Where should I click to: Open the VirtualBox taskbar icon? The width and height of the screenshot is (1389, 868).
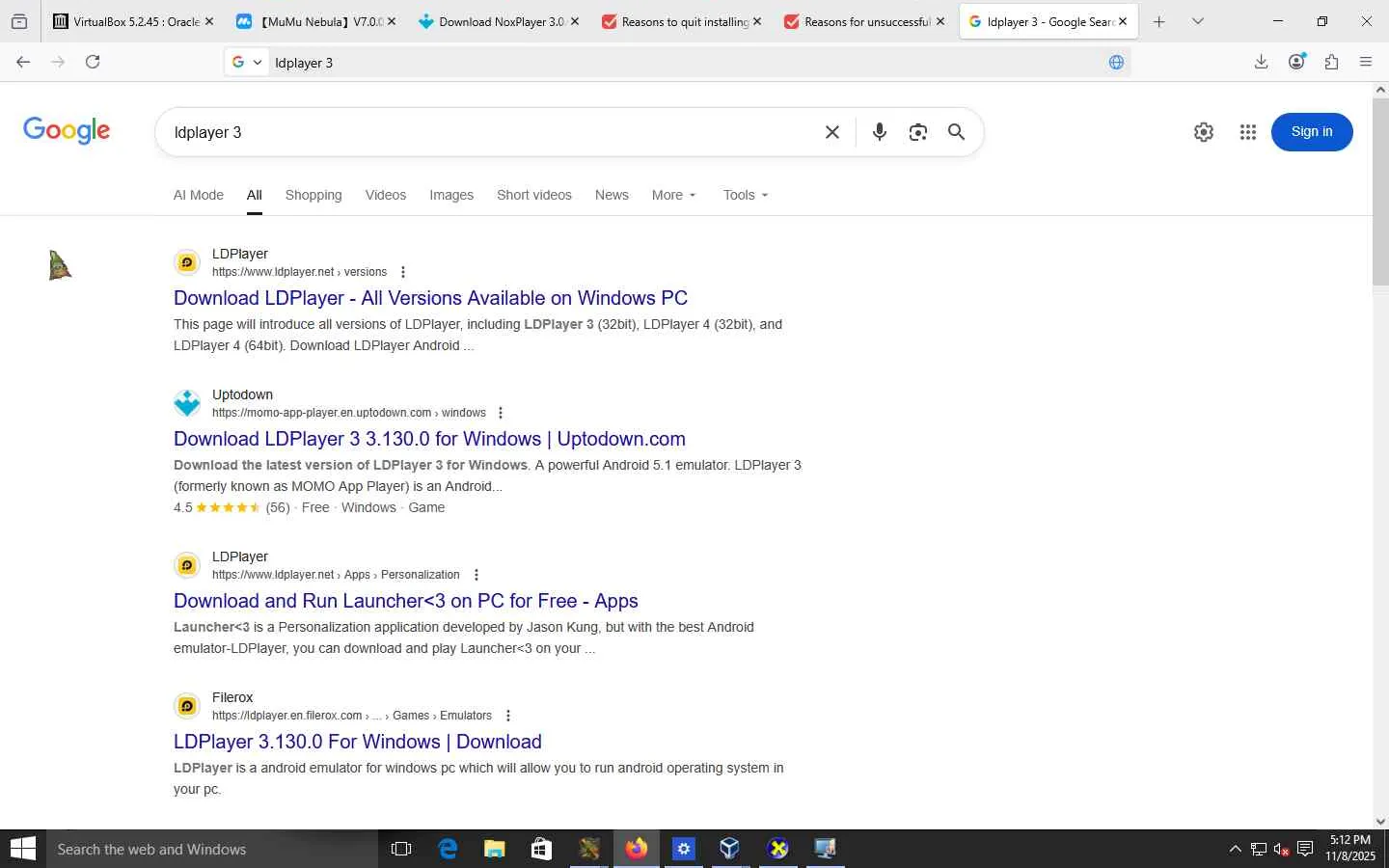point(729,849)
